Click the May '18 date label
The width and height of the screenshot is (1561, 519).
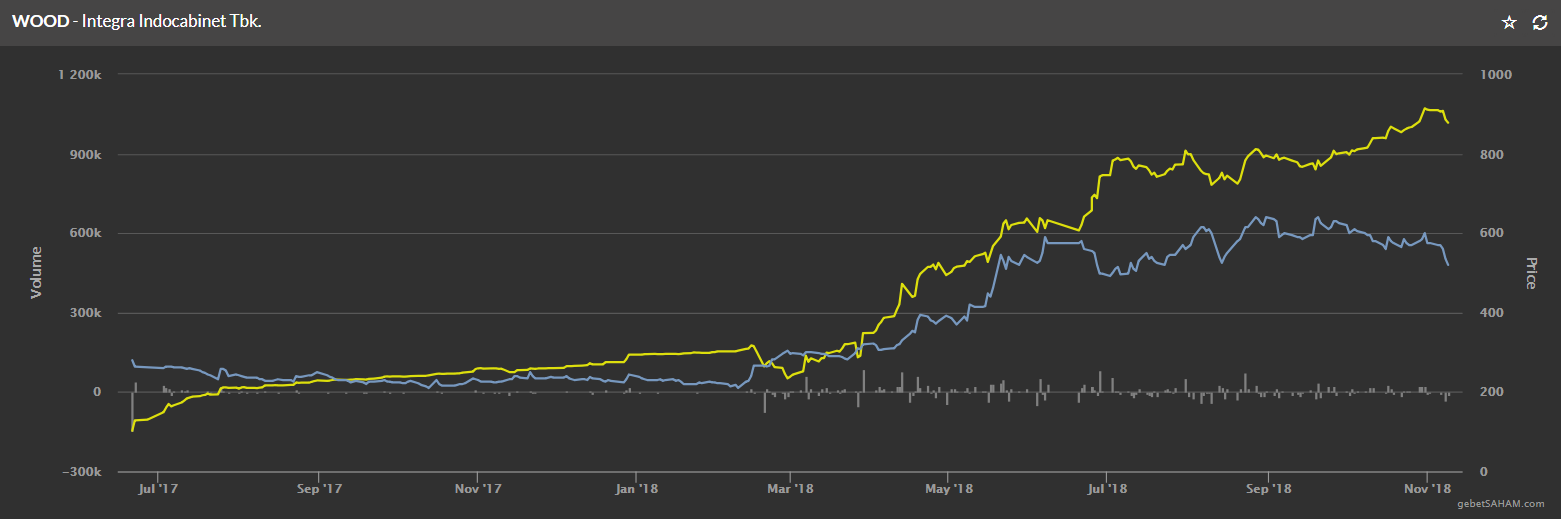949,489
